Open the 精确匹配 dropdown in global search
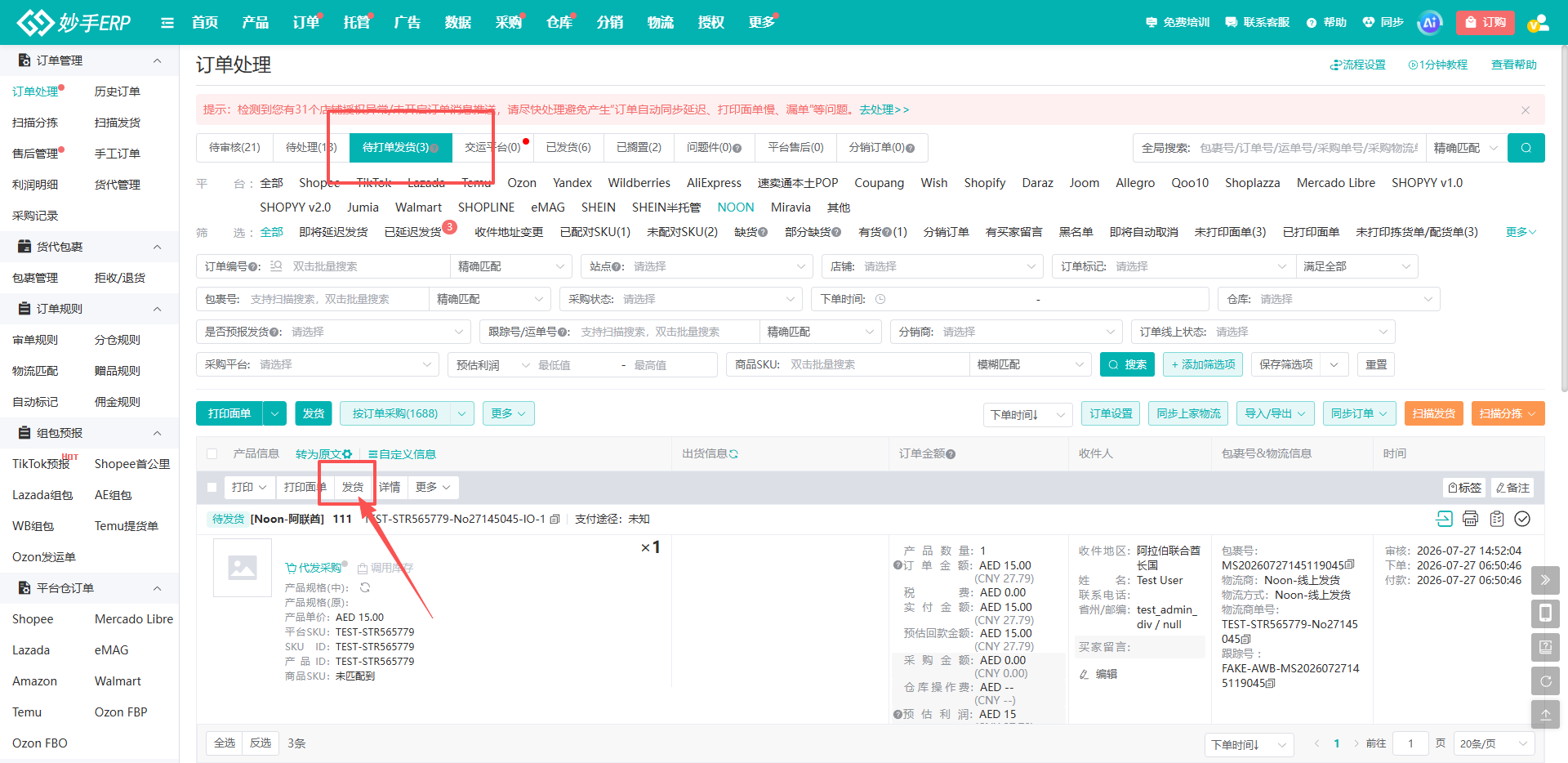Screen dimensions: 1568x763 tap(1465, 148)
